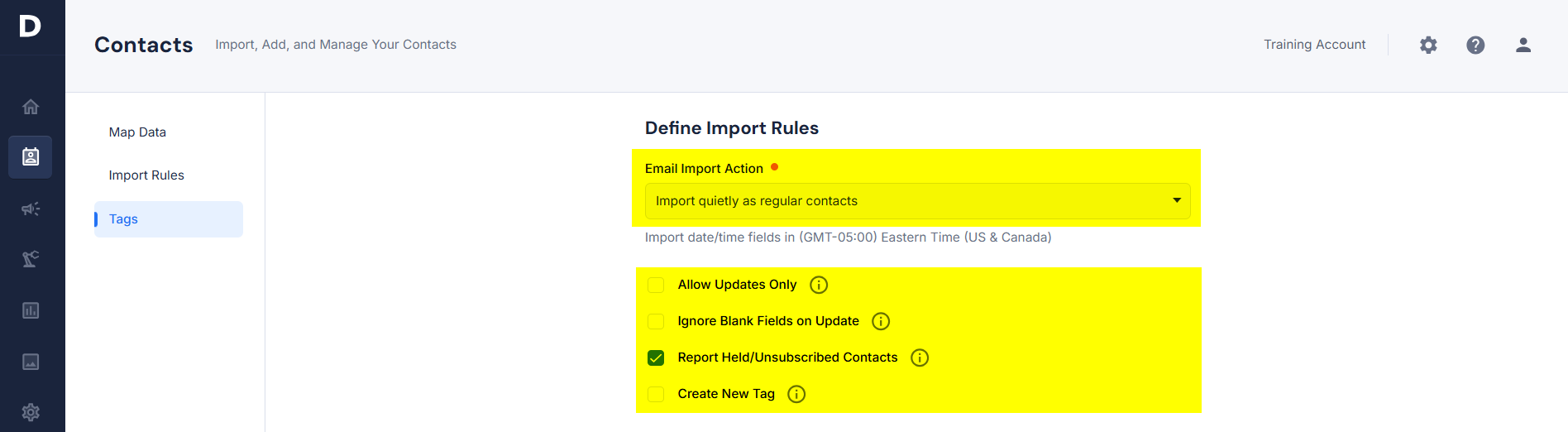
Task: Enable the Allow Updates Only checkbox
Action: pos(656,285)
